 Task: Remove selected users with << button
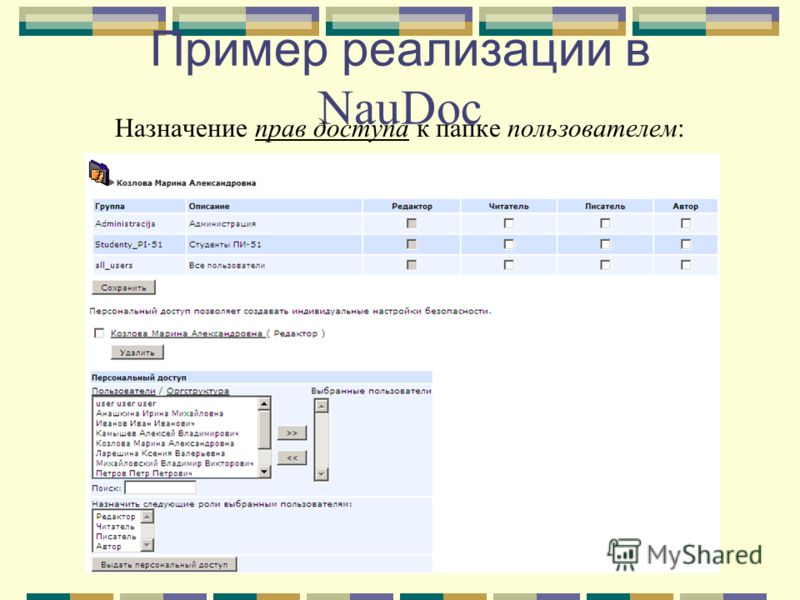coord(292,458)
